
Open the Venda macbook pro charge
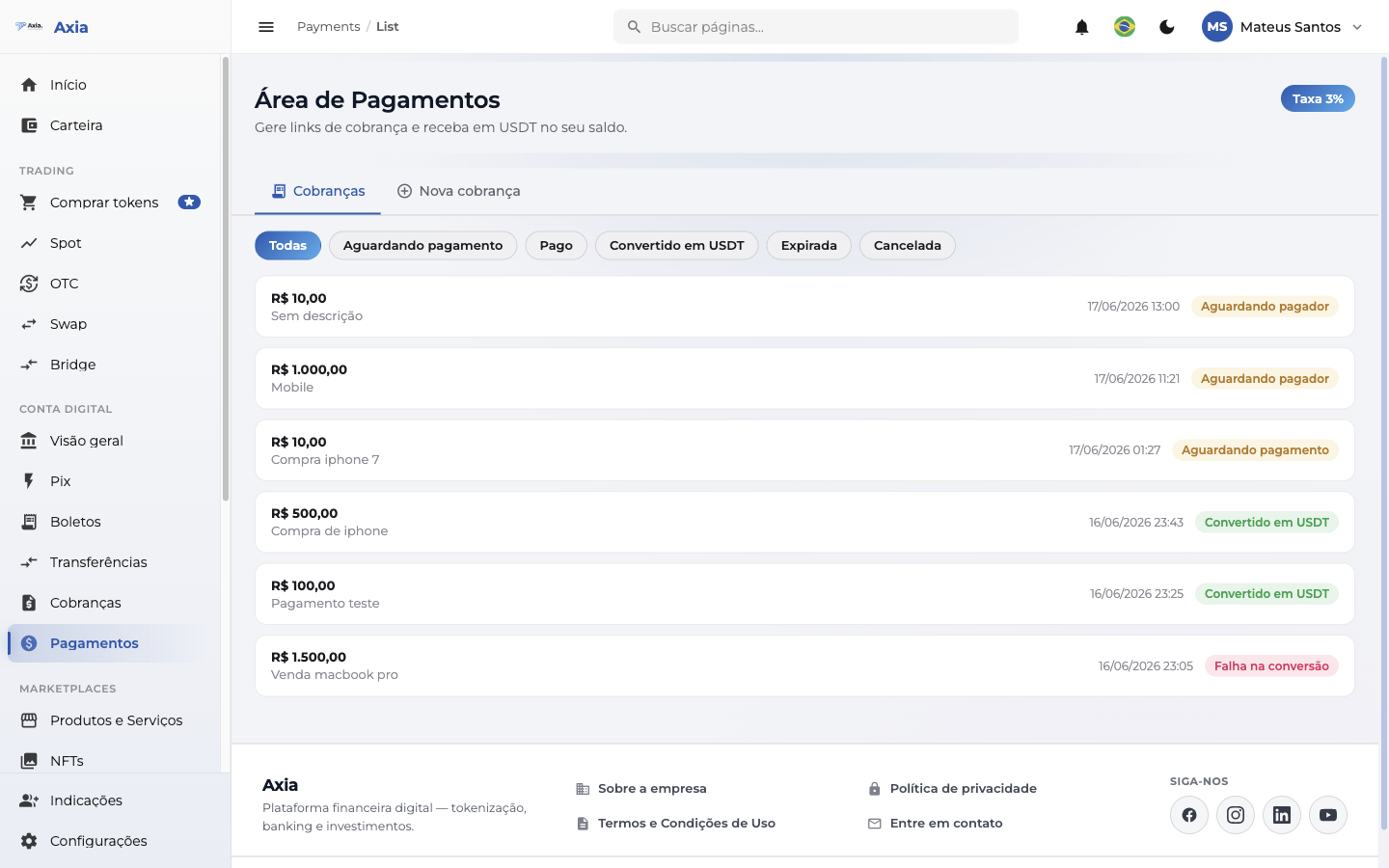click(x=804, y=665)
